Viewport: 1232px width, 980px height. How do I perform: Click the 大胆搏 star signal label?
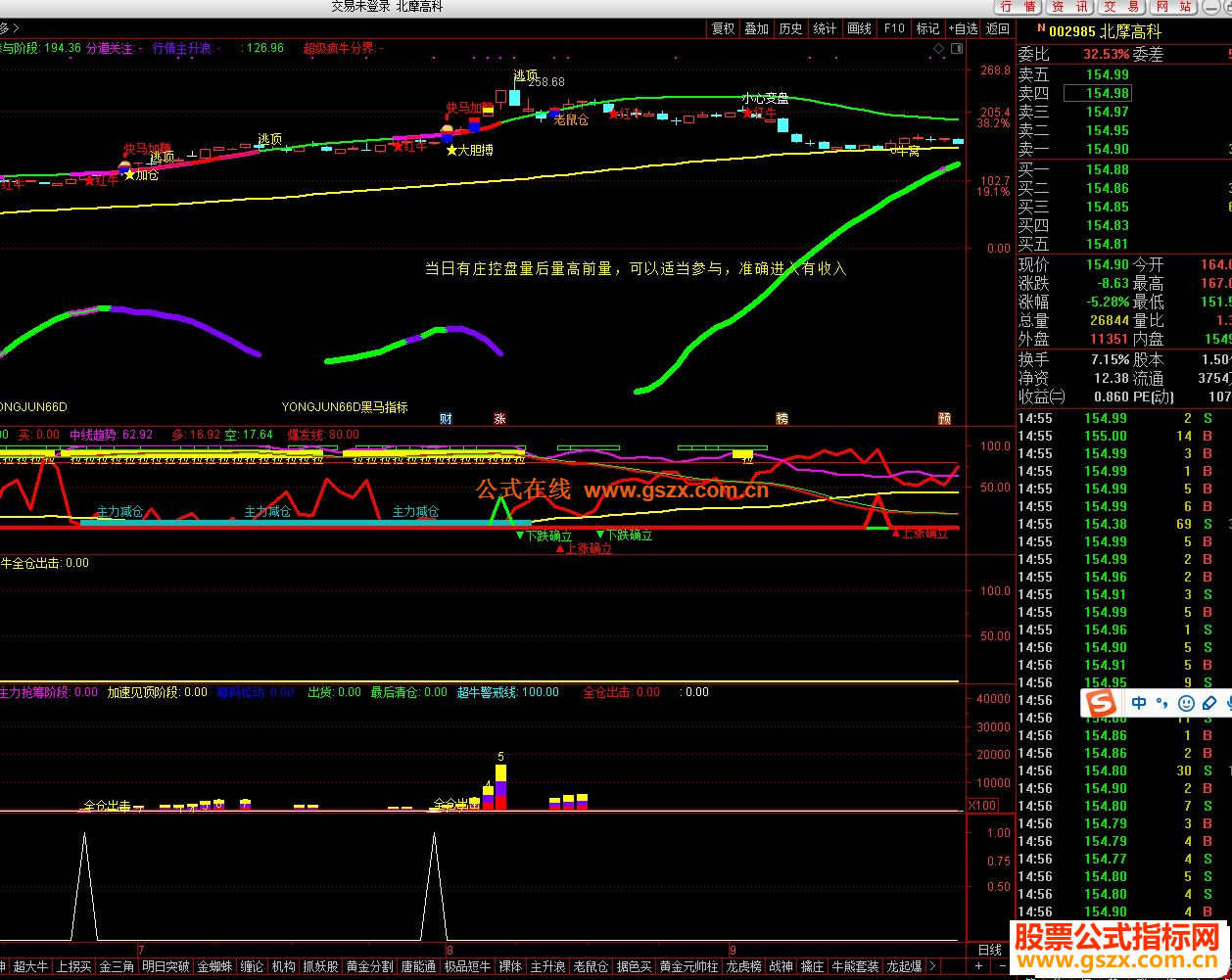(x=470, y=150)
